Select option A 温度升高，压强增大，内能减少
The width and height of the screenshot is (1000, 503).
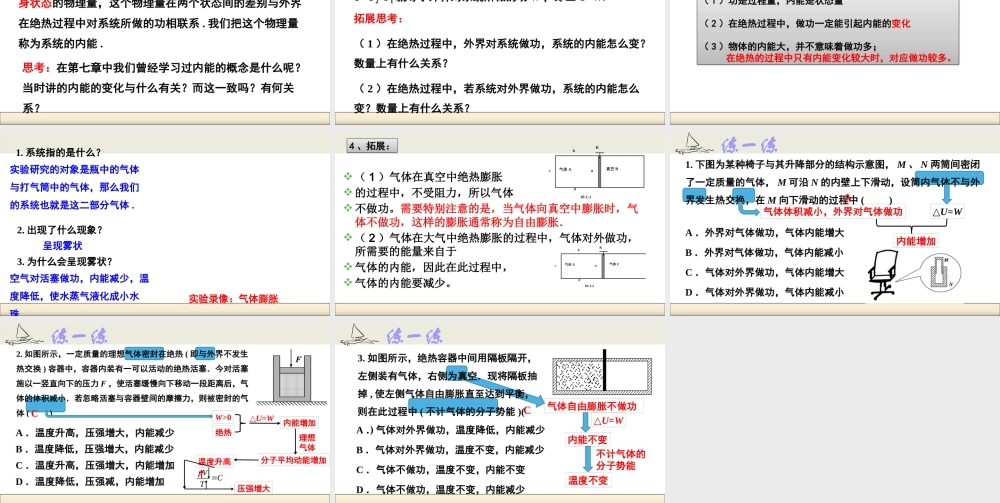point(95,432)
